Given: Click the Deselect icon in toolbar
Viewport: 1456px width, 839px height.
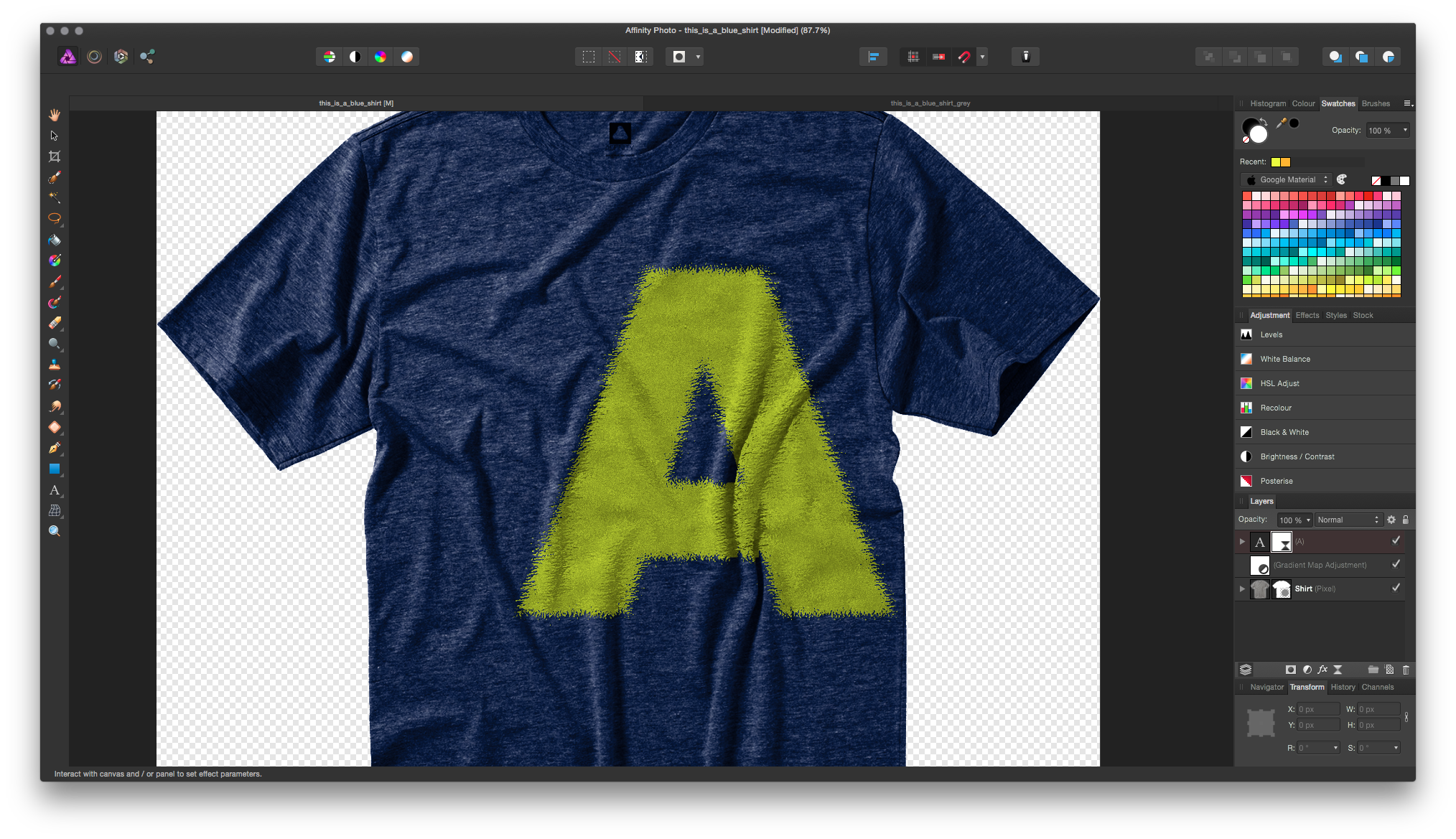Looking at the screenshot, I should (x=615, y=57).
